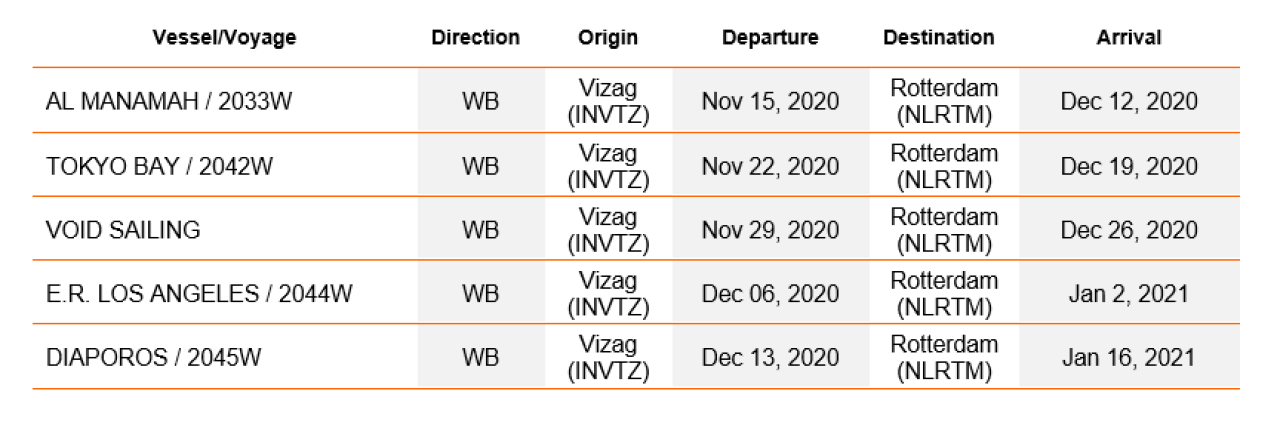Click the VOID SAILING entry
The image size is (1280, 428).
[123, 229]
